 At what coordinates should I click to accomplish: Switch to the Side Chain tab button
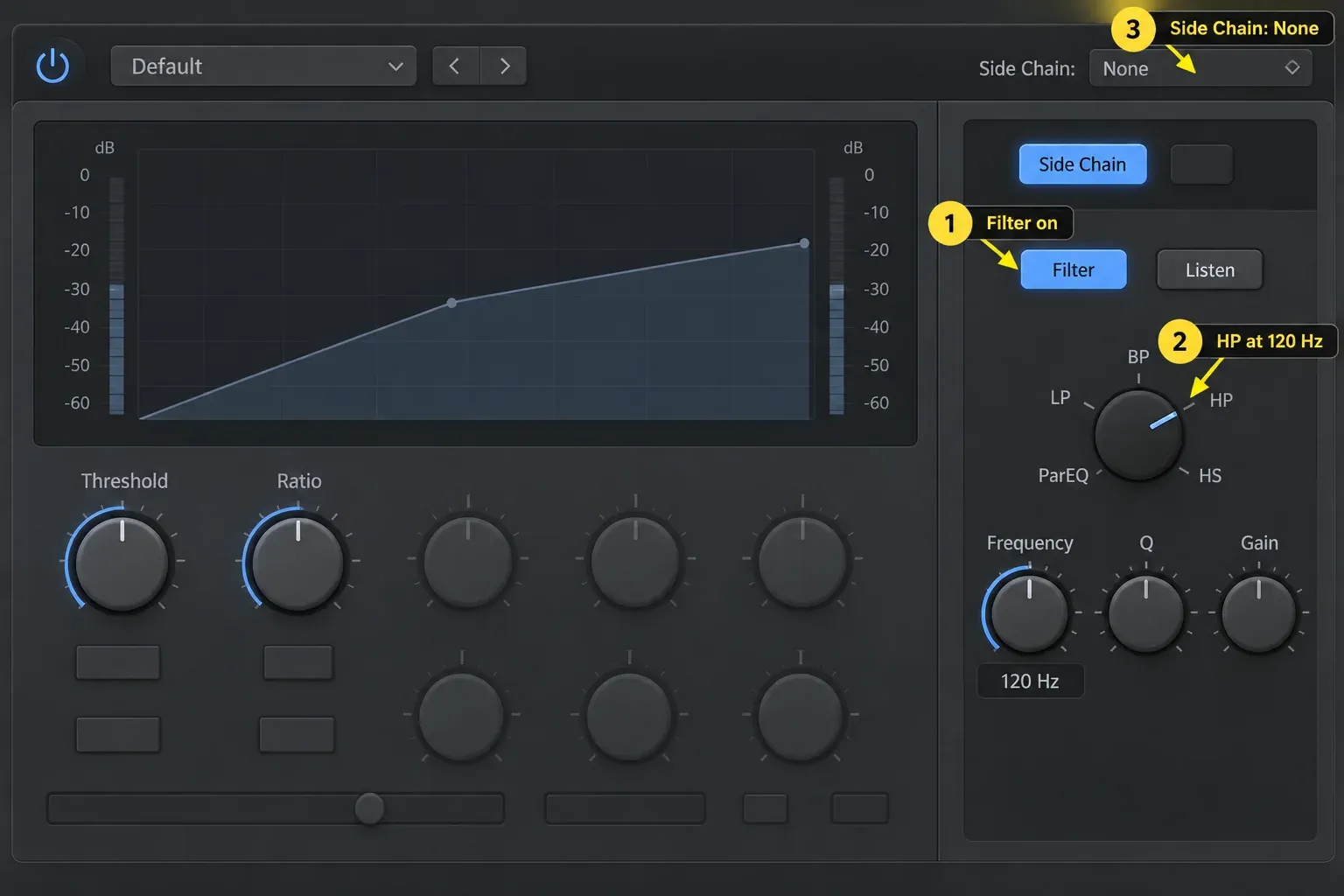pyautogui.click(x=1082, y=164)
